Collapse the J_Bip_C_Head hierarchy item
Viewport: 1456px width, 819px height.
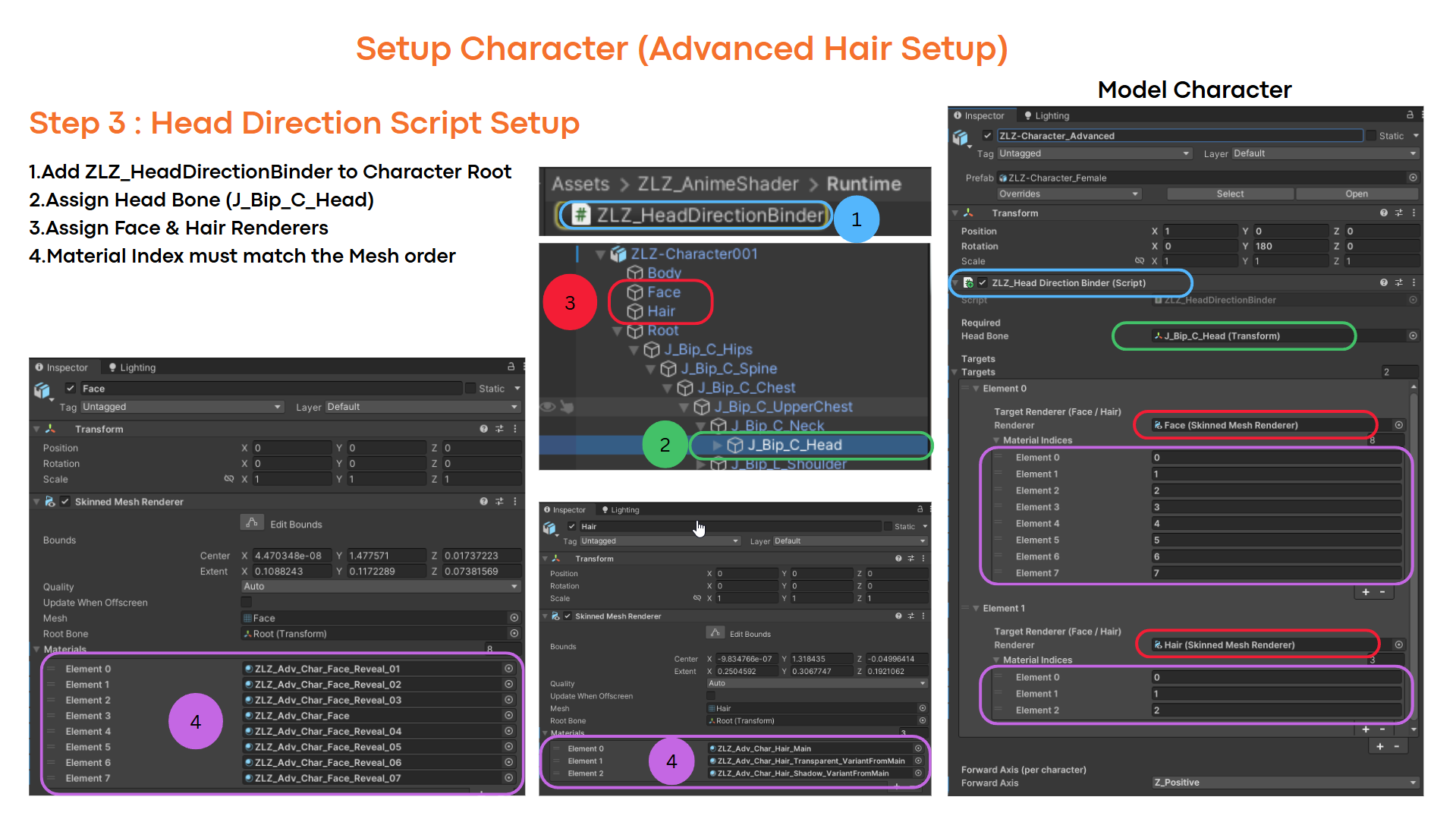(717, 446)
